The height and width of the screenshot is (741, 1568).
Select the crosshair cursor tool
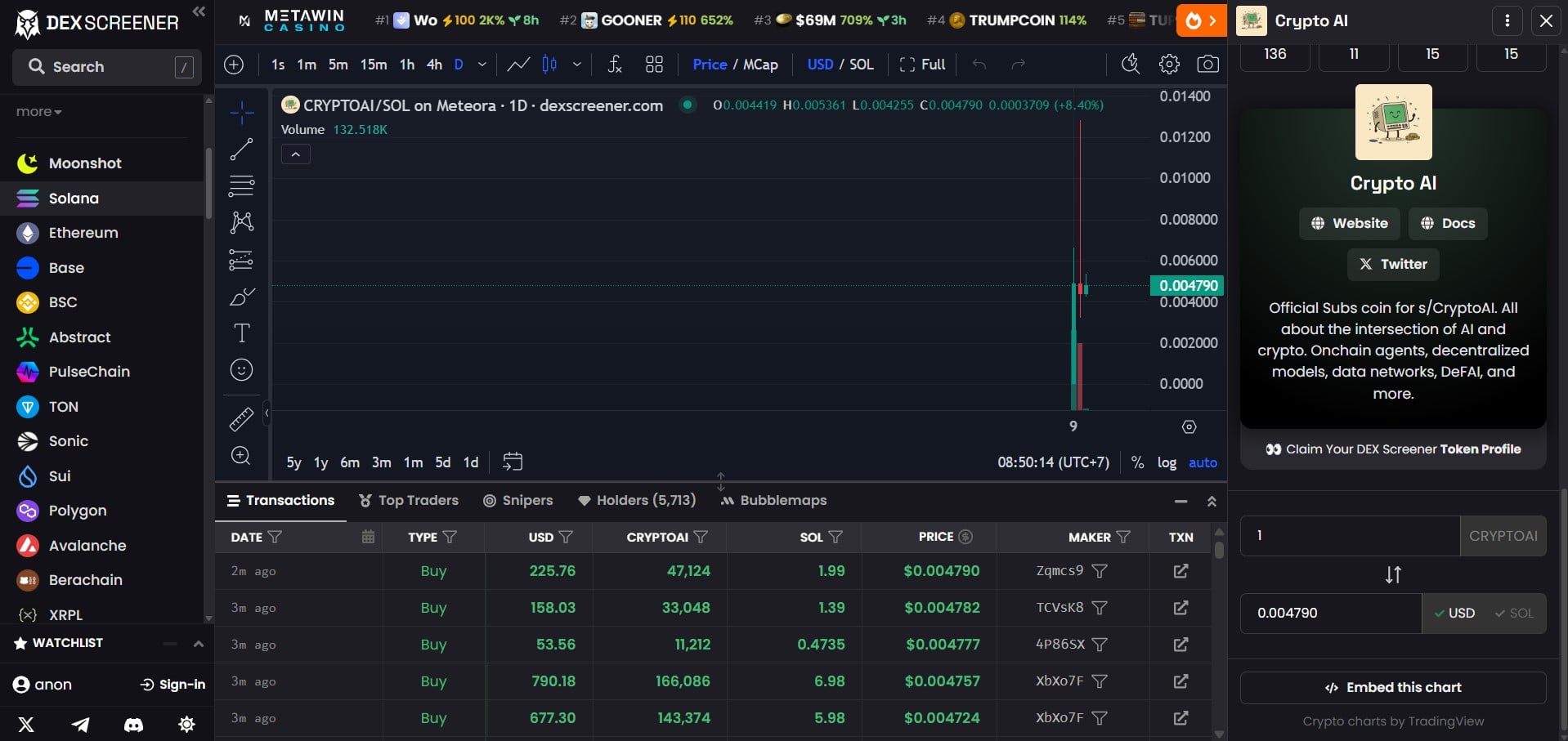point(241,113)
